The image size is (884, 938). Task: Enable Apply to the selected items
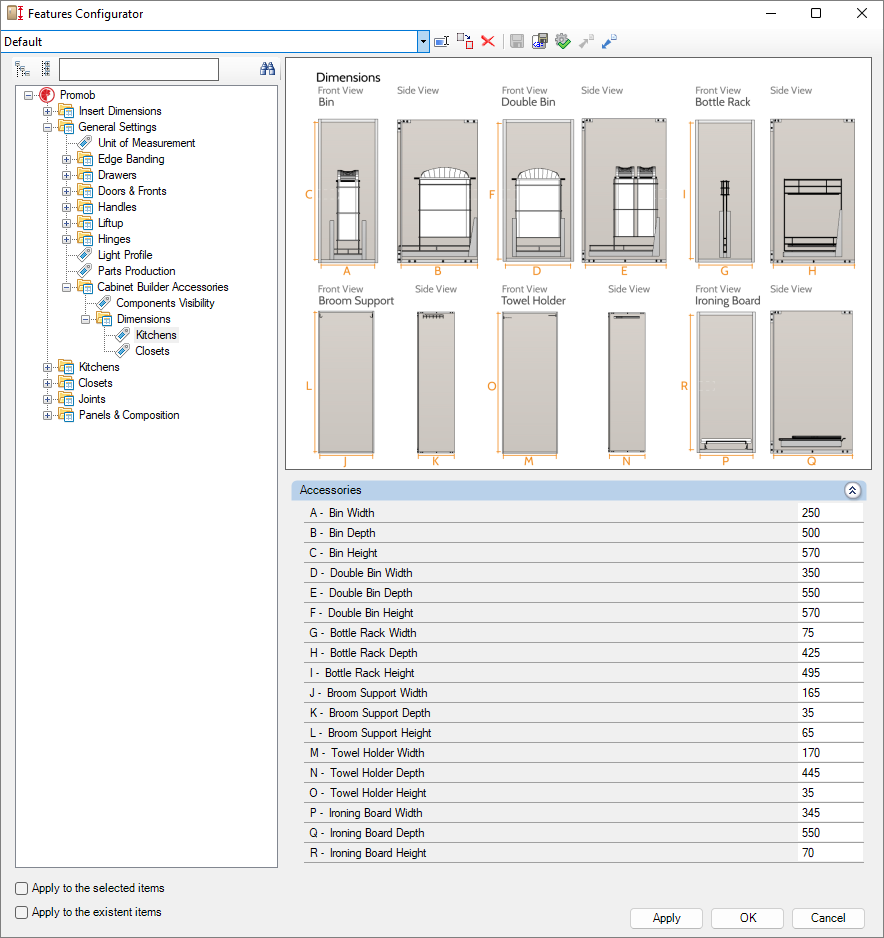22,888
